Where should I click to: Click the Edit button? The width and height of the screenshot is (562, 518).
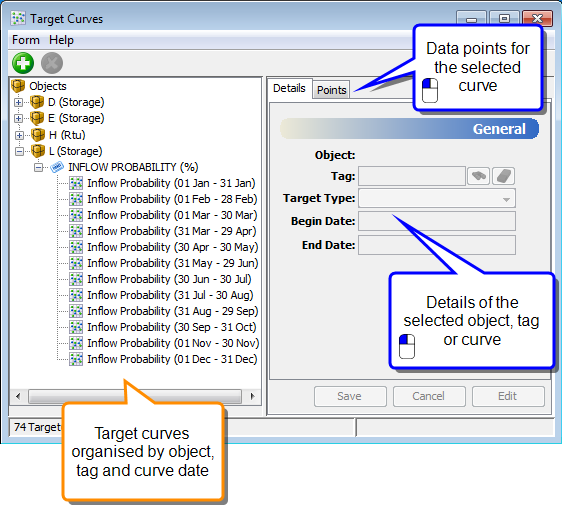(508, 396)
